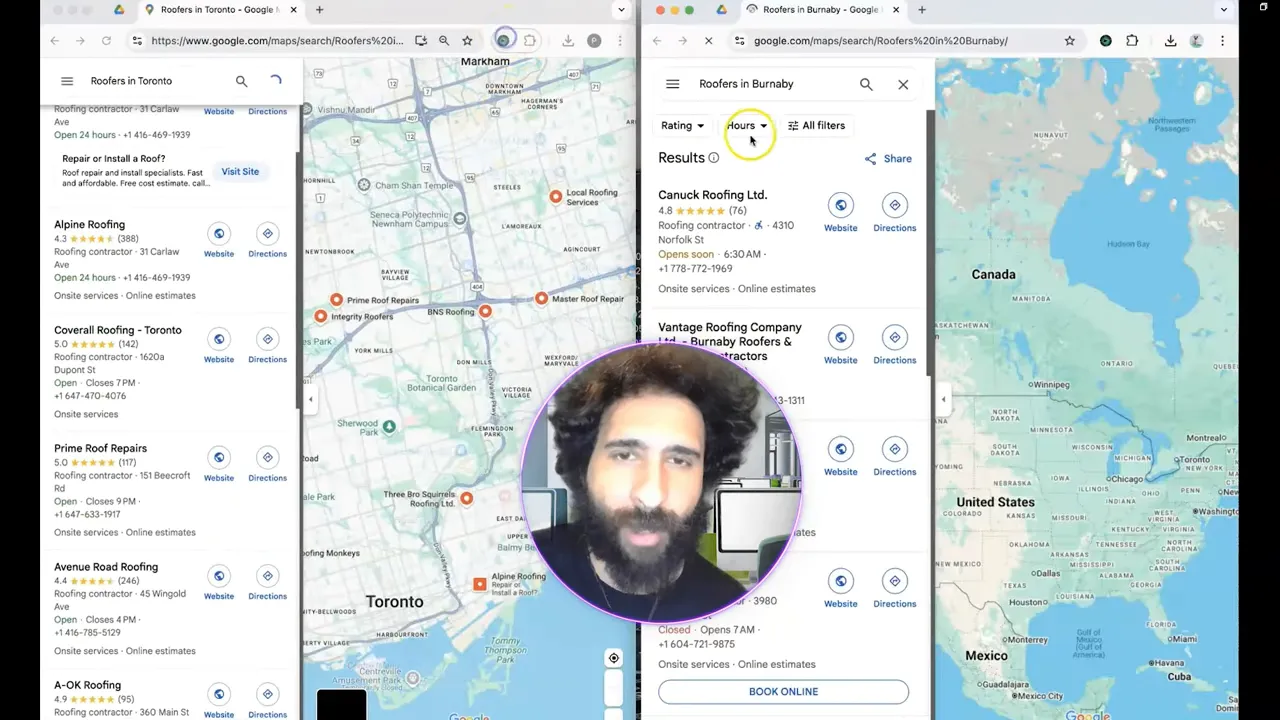
Task: Get Directions for listing with phone 604-721-9875
Action: [895, 581]
